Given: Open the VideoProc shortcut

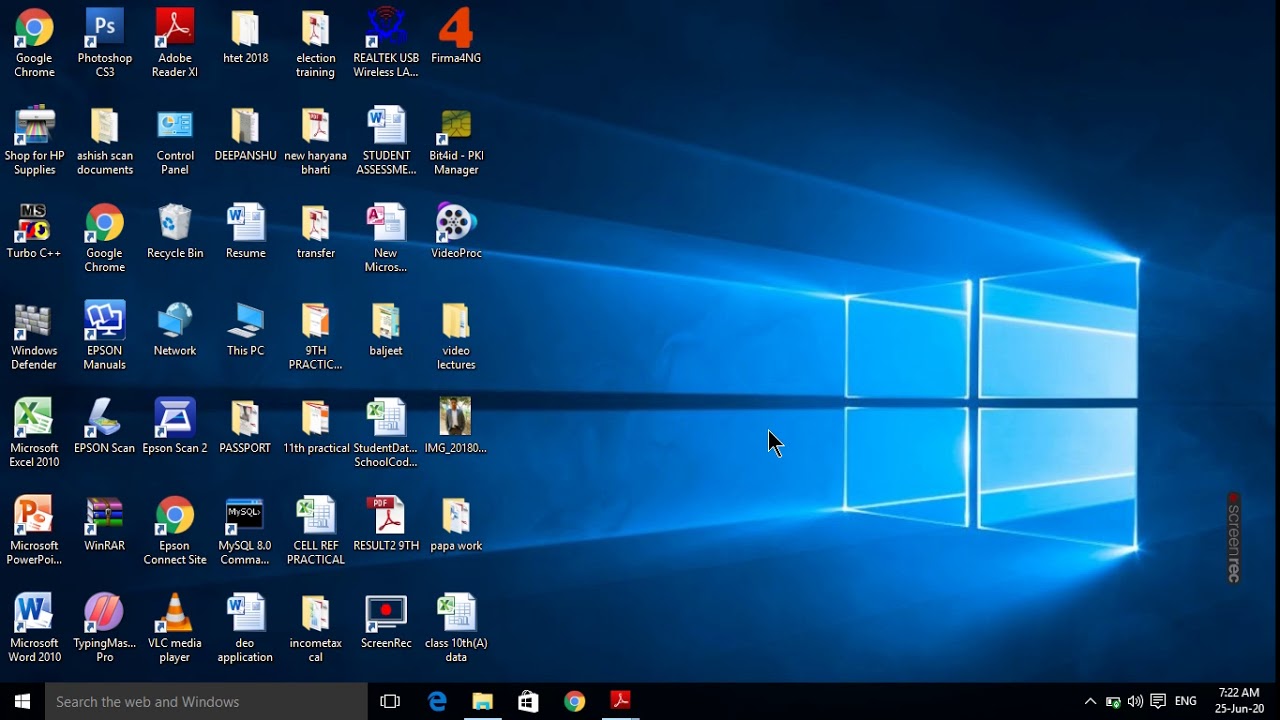Looking at the screenshot, I should point(456,232).
